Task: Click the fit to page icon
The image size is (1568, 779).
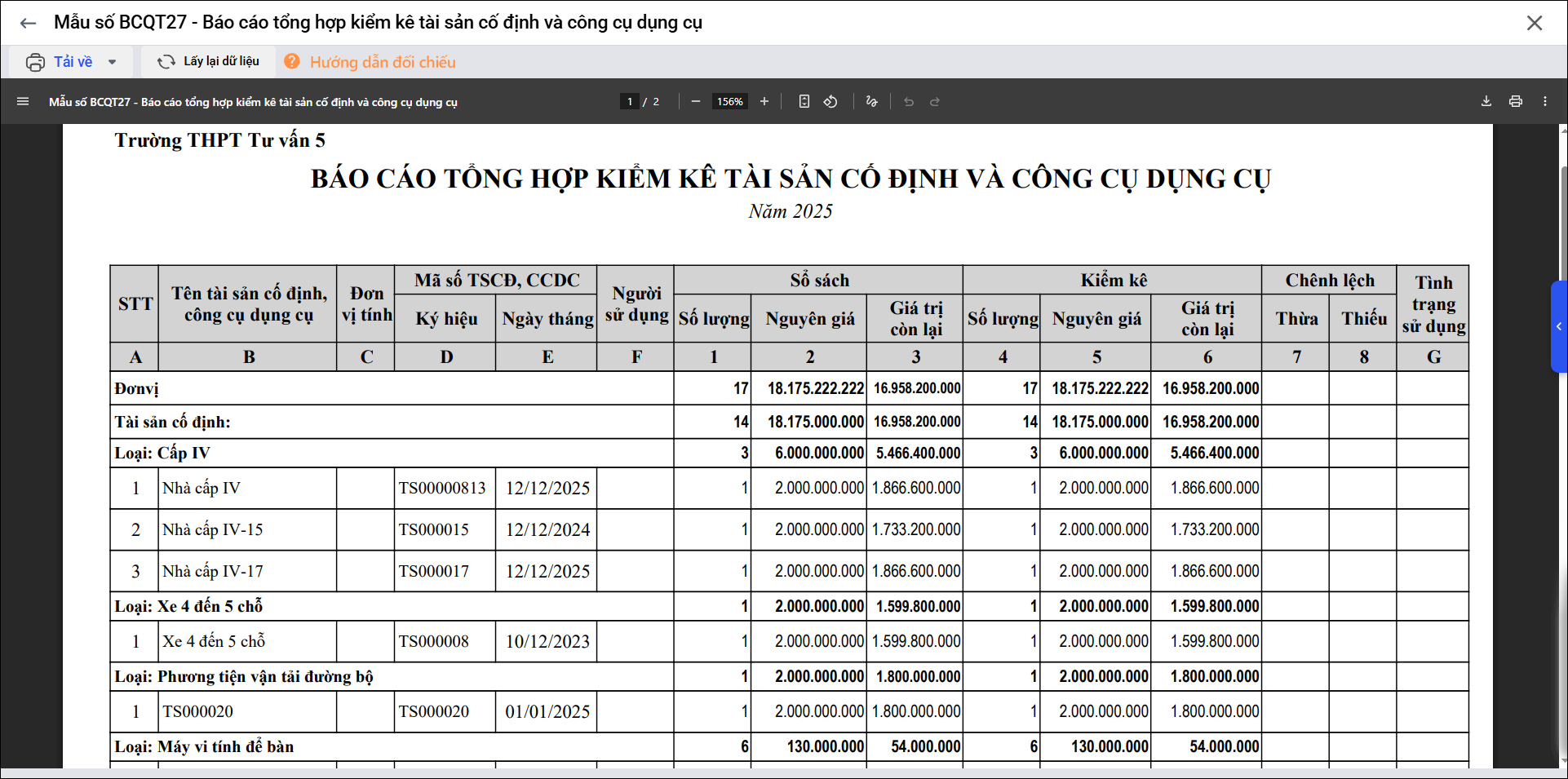Action: [x=804, y=101]
